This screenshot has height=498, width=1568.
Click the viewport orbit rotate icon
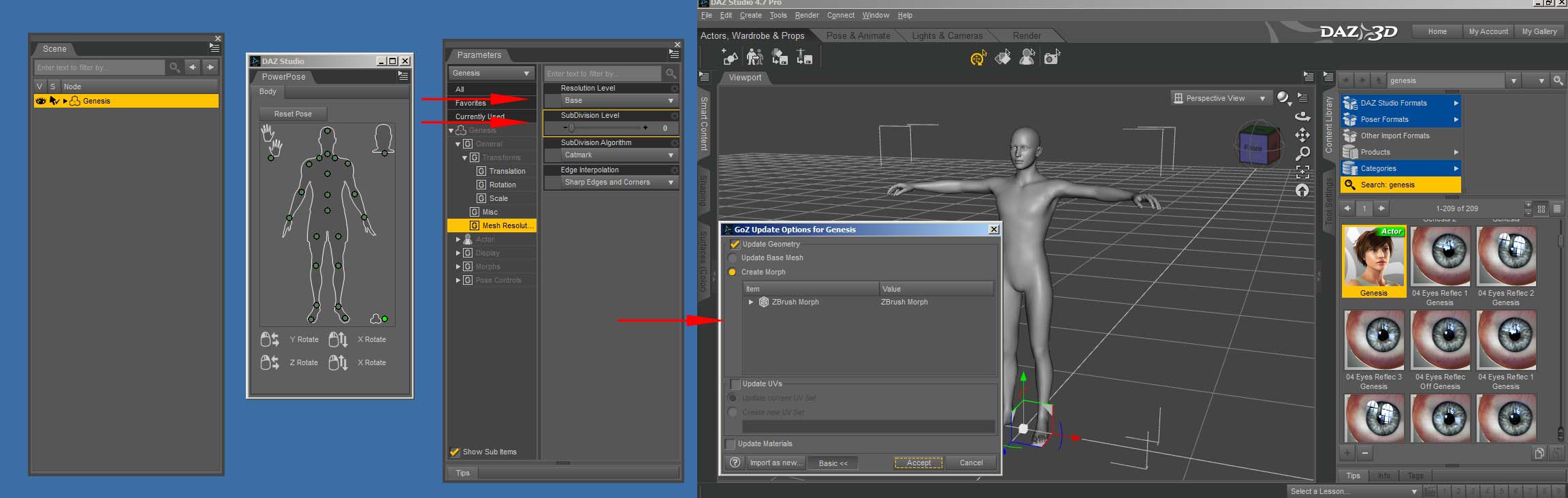point(1302,116)
